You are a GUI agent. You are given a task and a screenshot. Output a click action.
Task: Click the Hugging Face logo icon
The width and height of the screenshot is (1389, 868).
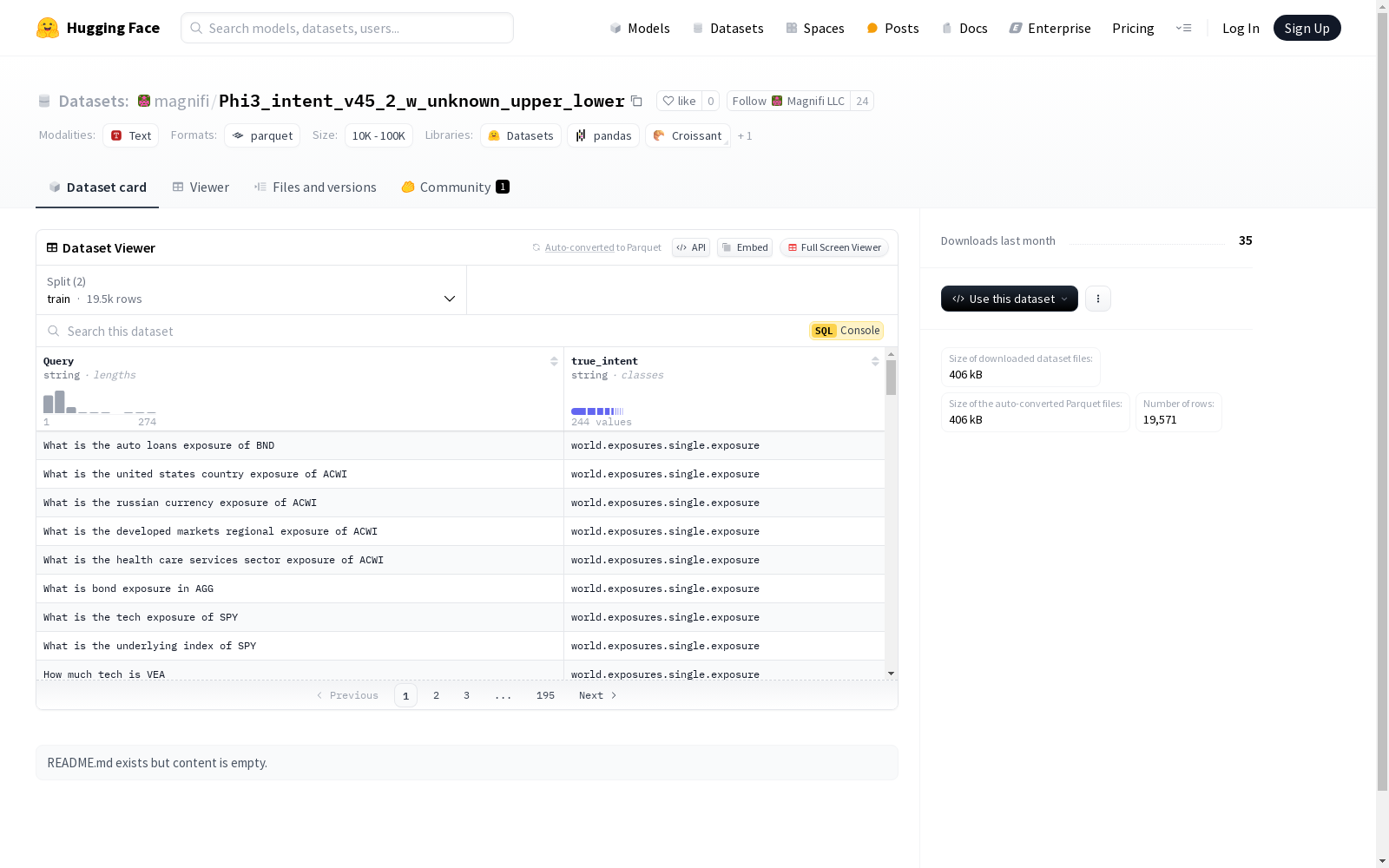(48, 28)
